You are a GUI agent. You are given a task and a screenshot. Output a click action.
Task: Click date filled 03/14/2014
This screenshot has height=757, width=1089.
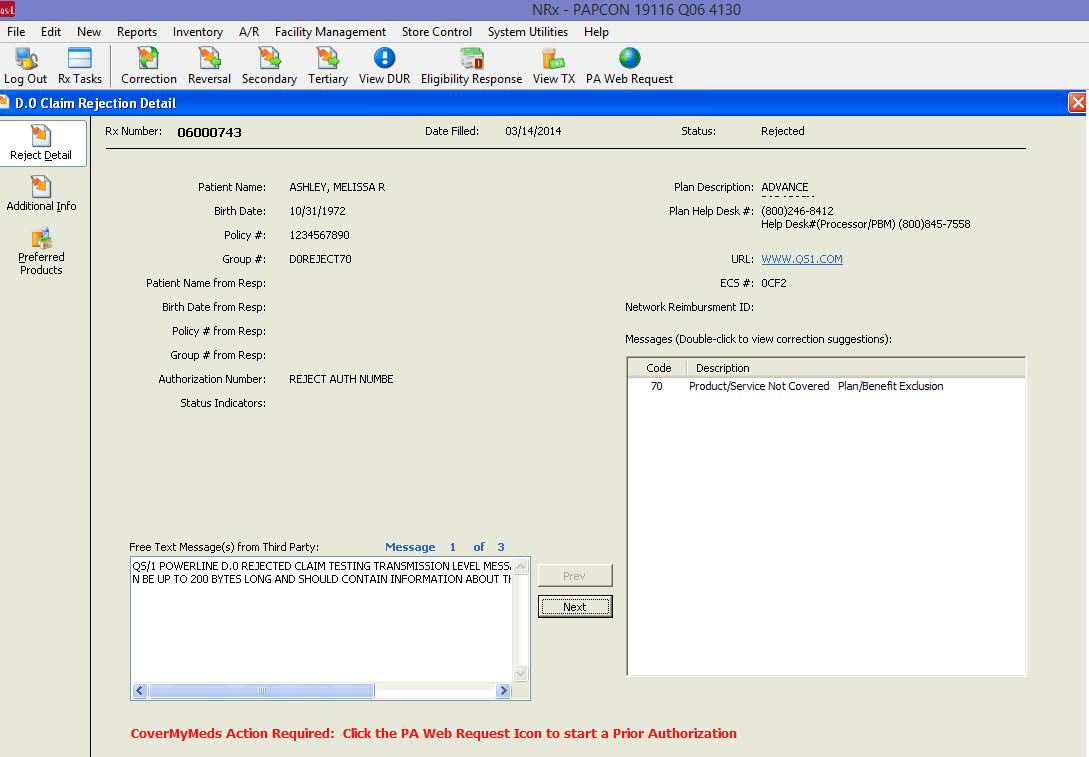pyautogui.click(x=533, y=131)
